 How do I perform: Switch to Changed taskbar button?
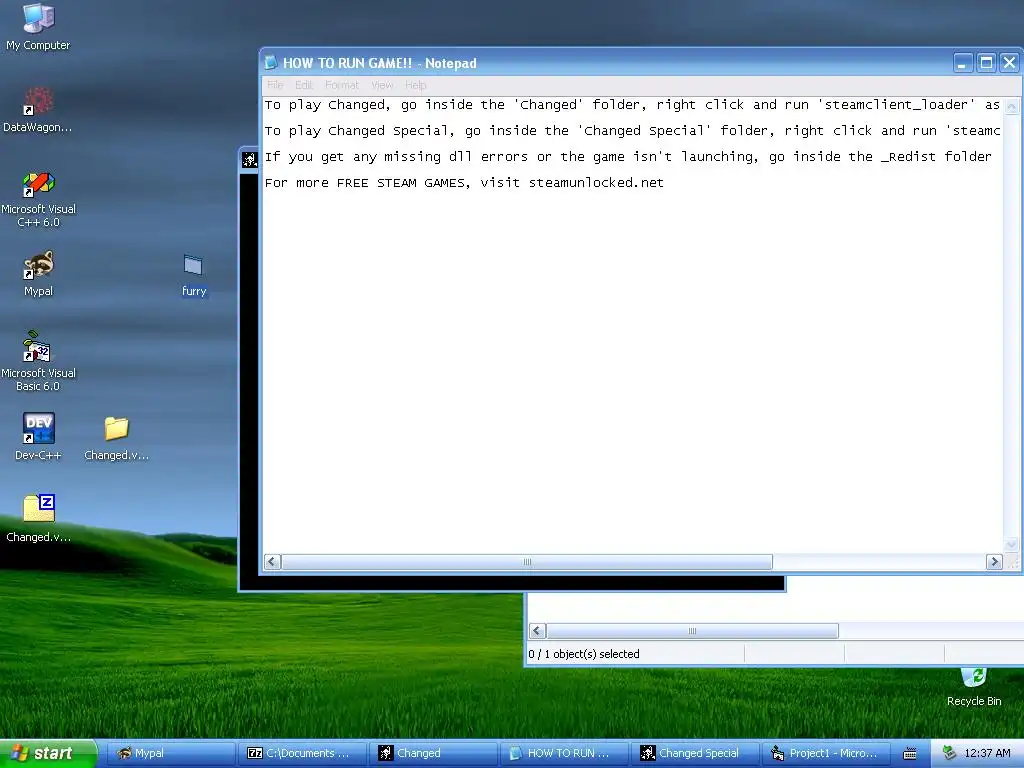pyautogui.click(x=432, y=753)
